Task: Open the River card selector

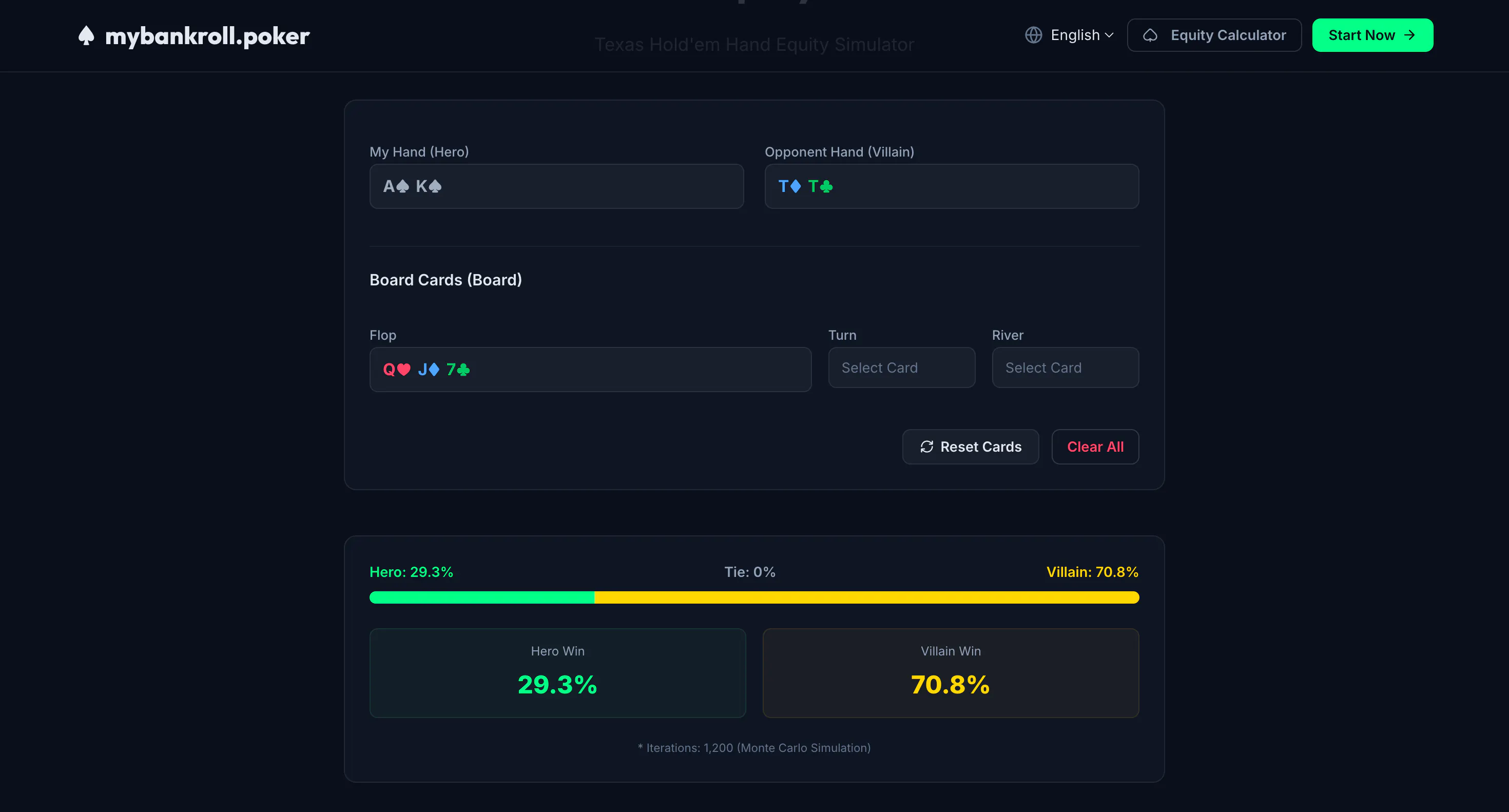Action: tap(1065, 368)
